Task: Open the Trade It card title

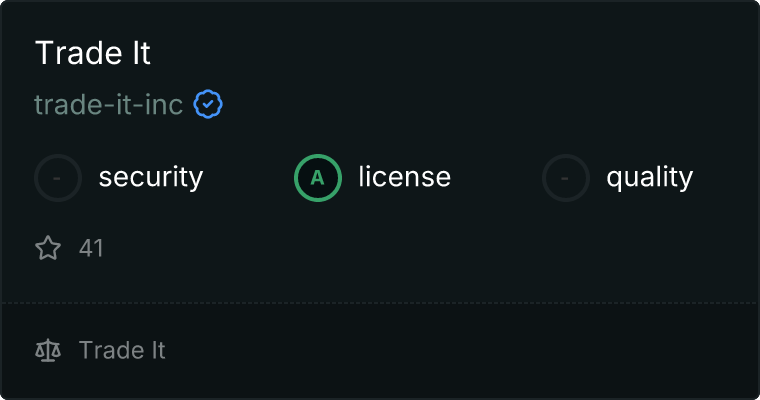Action: (93, 54)
